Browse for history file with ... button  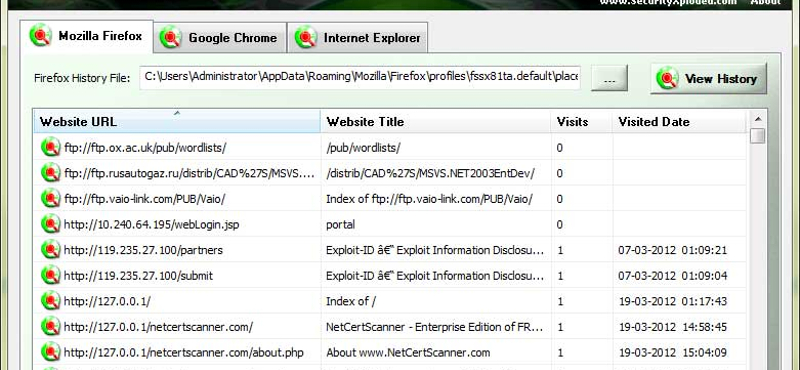[609, 78]
